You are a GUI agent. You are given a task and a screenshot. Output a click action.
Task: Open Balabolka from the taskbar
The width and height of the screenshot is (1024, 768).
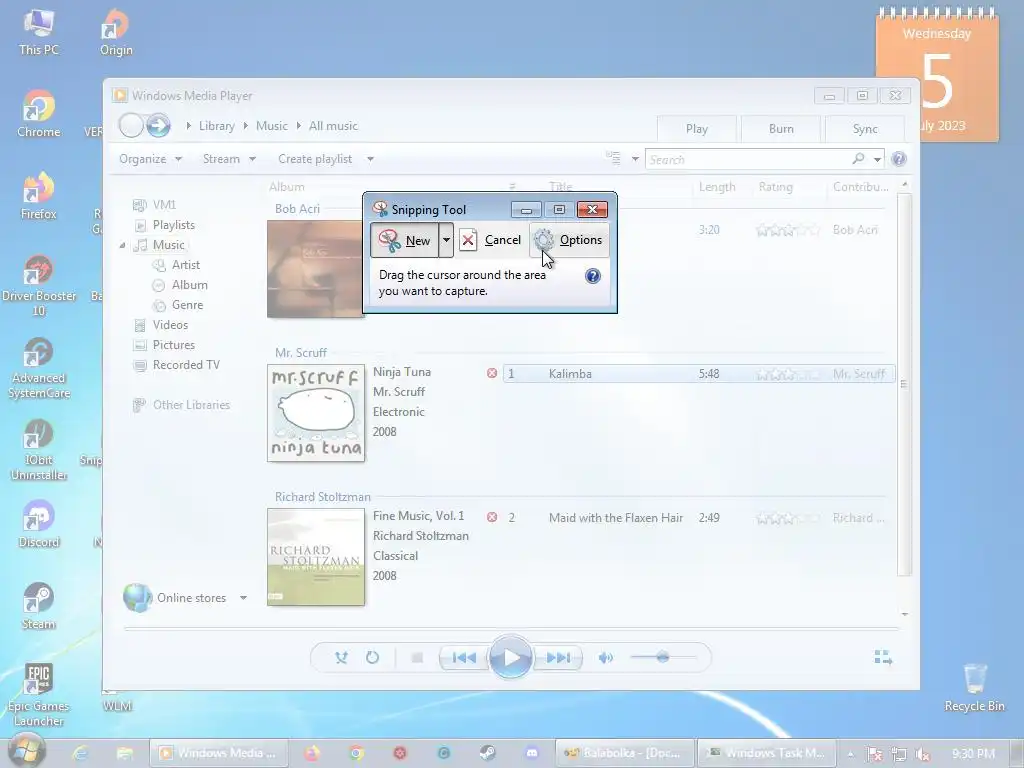[x=622, y=753]
